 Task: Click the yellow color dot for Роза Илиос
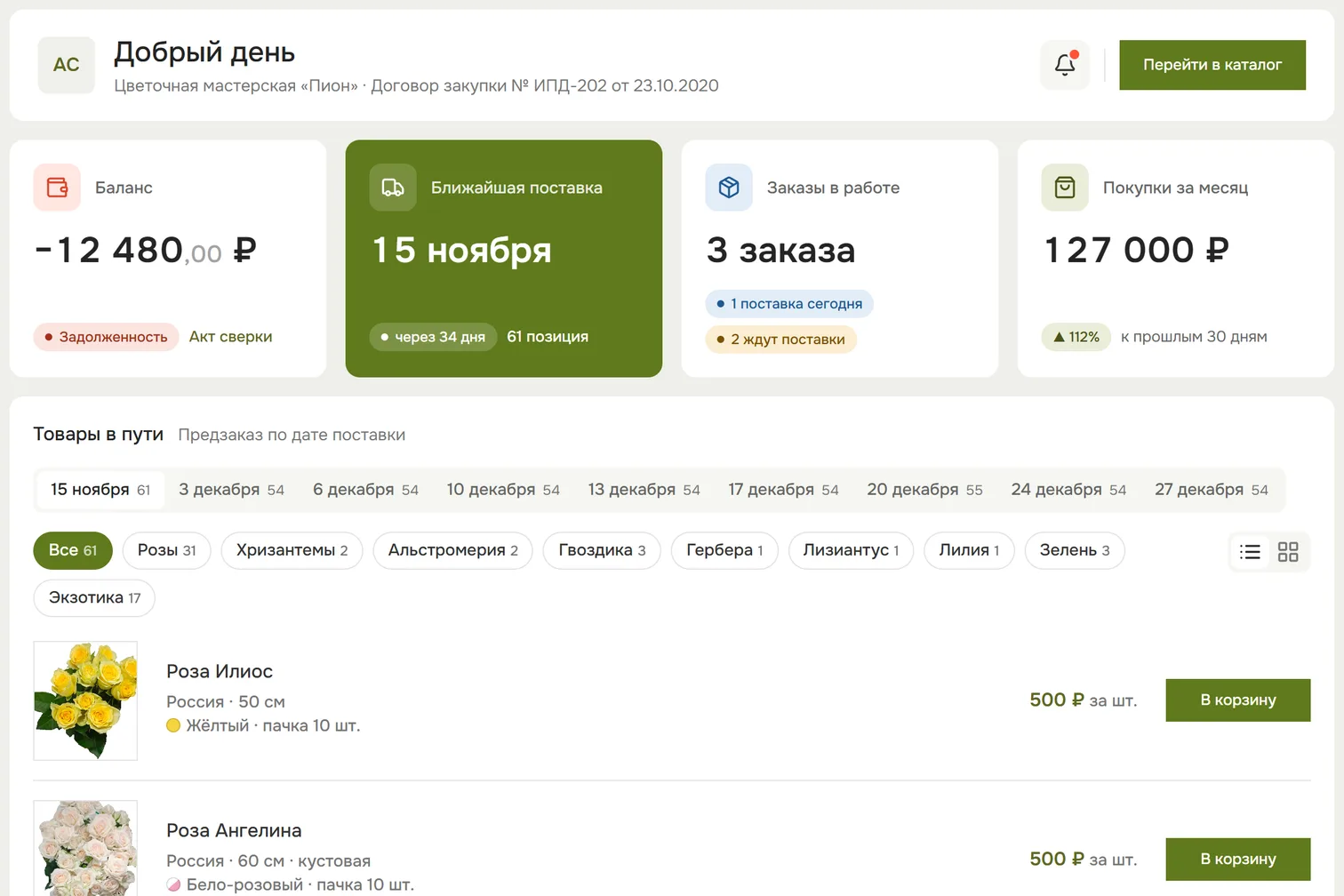[173, 725]
